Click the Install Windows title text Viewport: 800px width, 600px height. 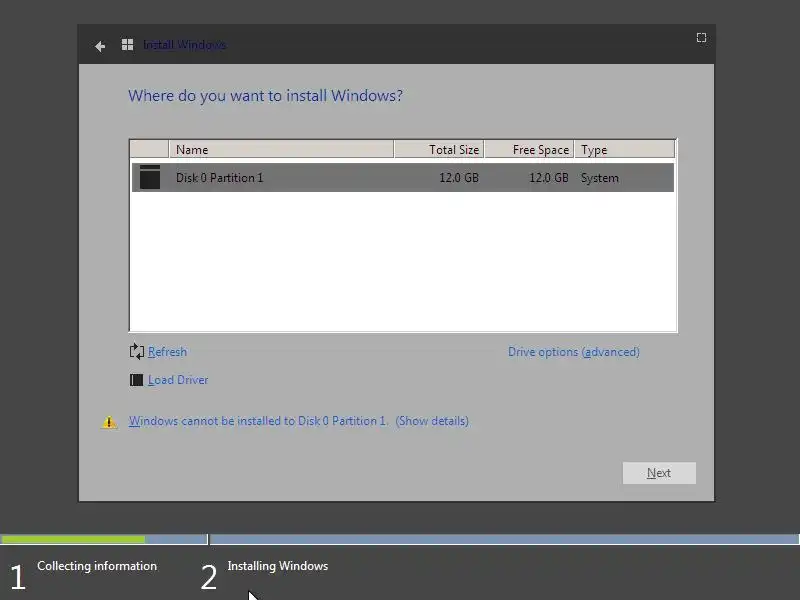click(185, 45)
